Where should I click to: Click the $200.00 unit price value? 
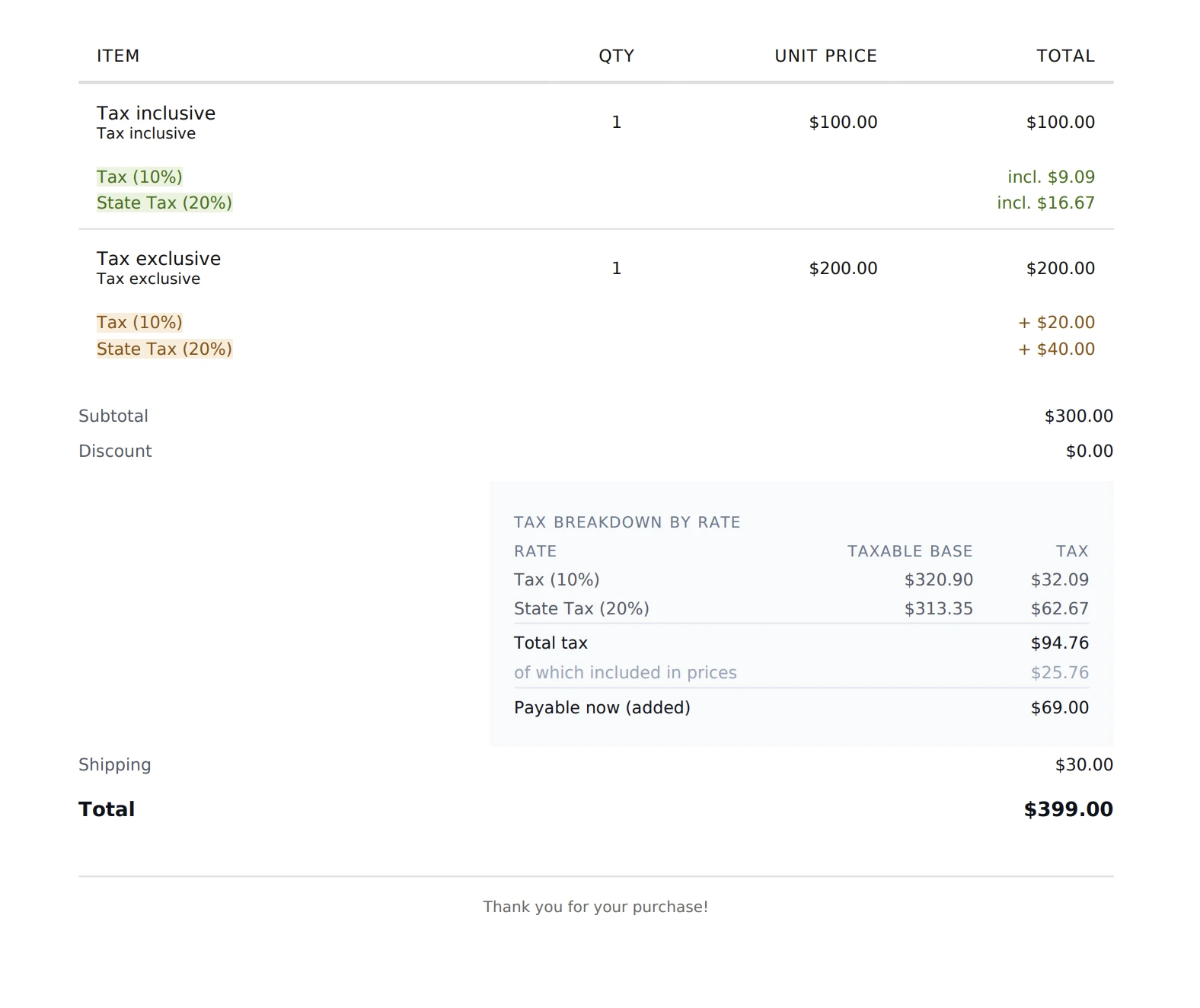point(843,268)
